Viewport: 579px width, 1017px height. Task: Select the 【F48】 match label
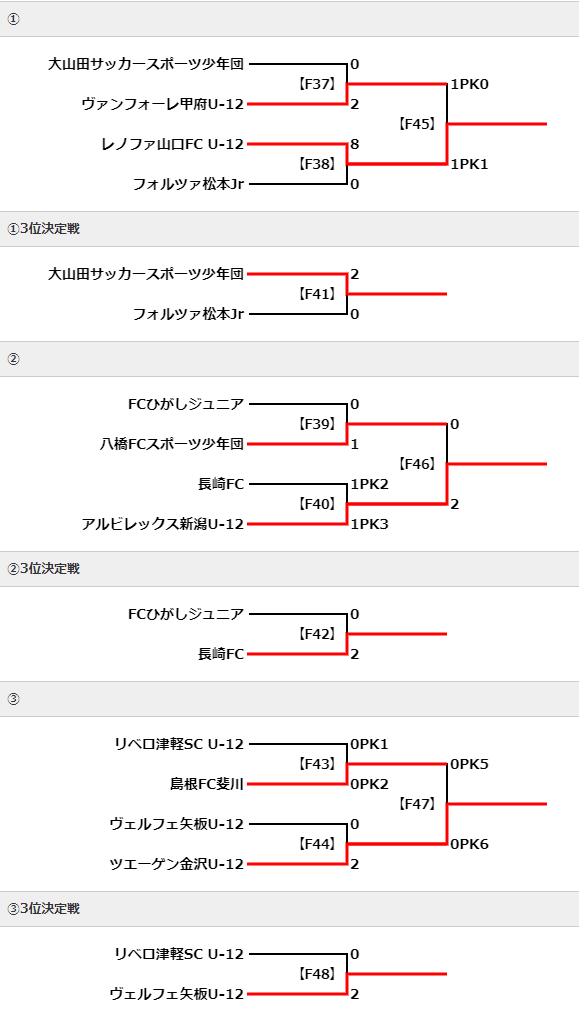point(317,974)
